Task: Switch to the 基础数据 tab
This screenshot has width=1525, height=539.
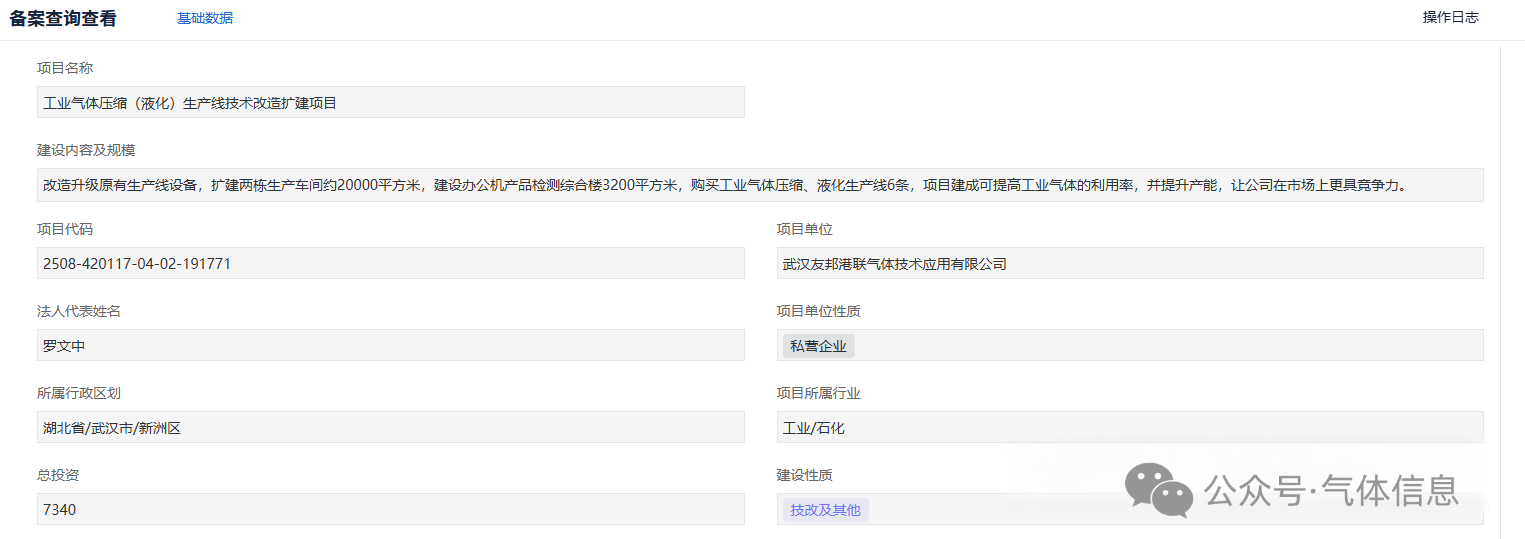Action: tap(205, 18)
